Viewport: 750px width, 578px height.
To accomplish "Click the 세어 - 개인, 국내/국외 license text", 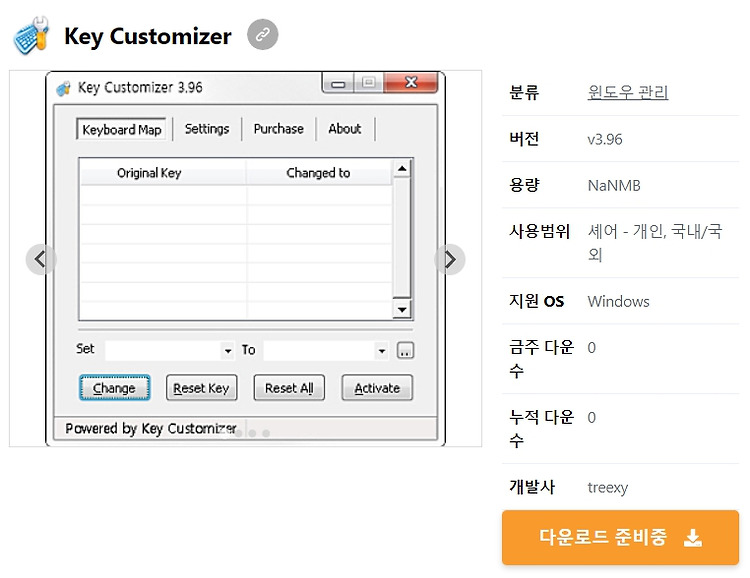I will coord(654,243).
